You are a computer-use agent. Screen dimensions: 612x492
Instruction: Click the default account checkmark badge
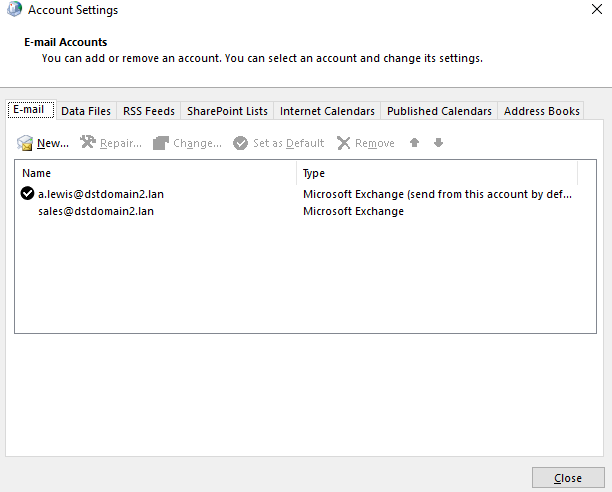pos(27,193)
